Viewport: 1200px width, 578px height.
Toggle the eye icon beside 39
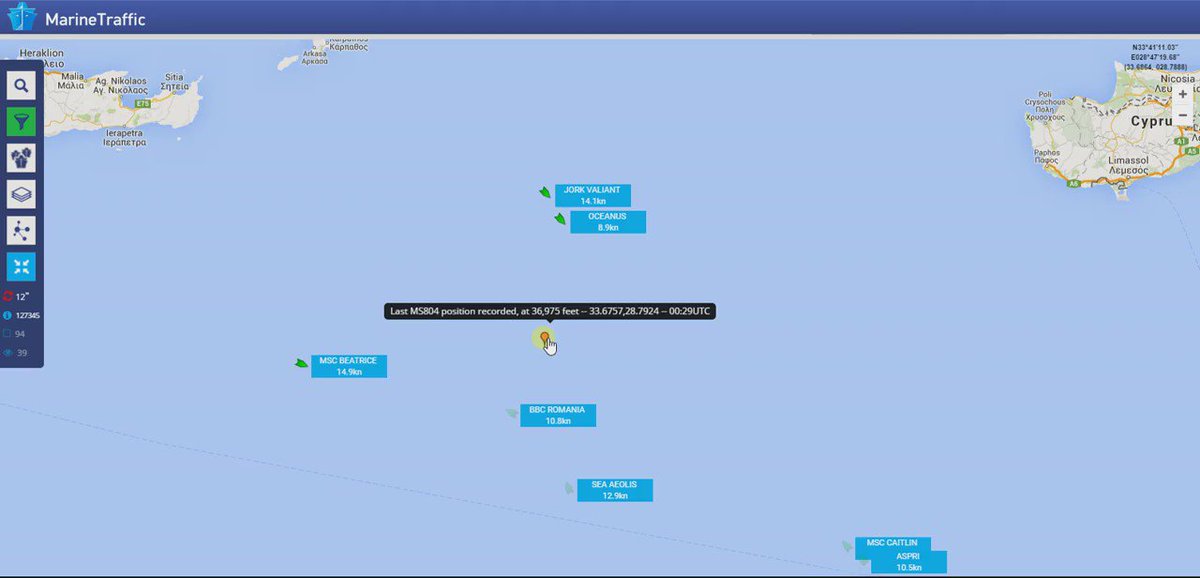coord(8,353)
